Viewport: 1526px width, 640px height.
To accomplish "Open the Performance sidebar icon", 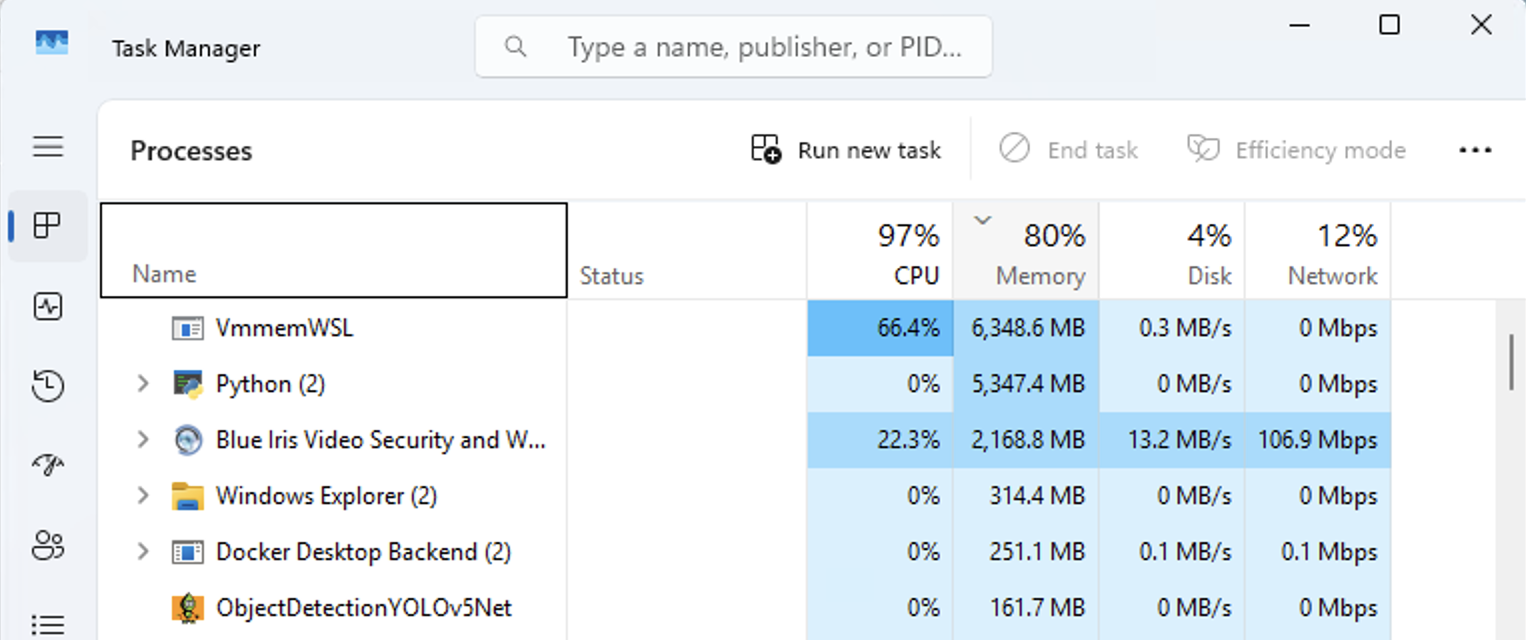I will coord(48,306).
